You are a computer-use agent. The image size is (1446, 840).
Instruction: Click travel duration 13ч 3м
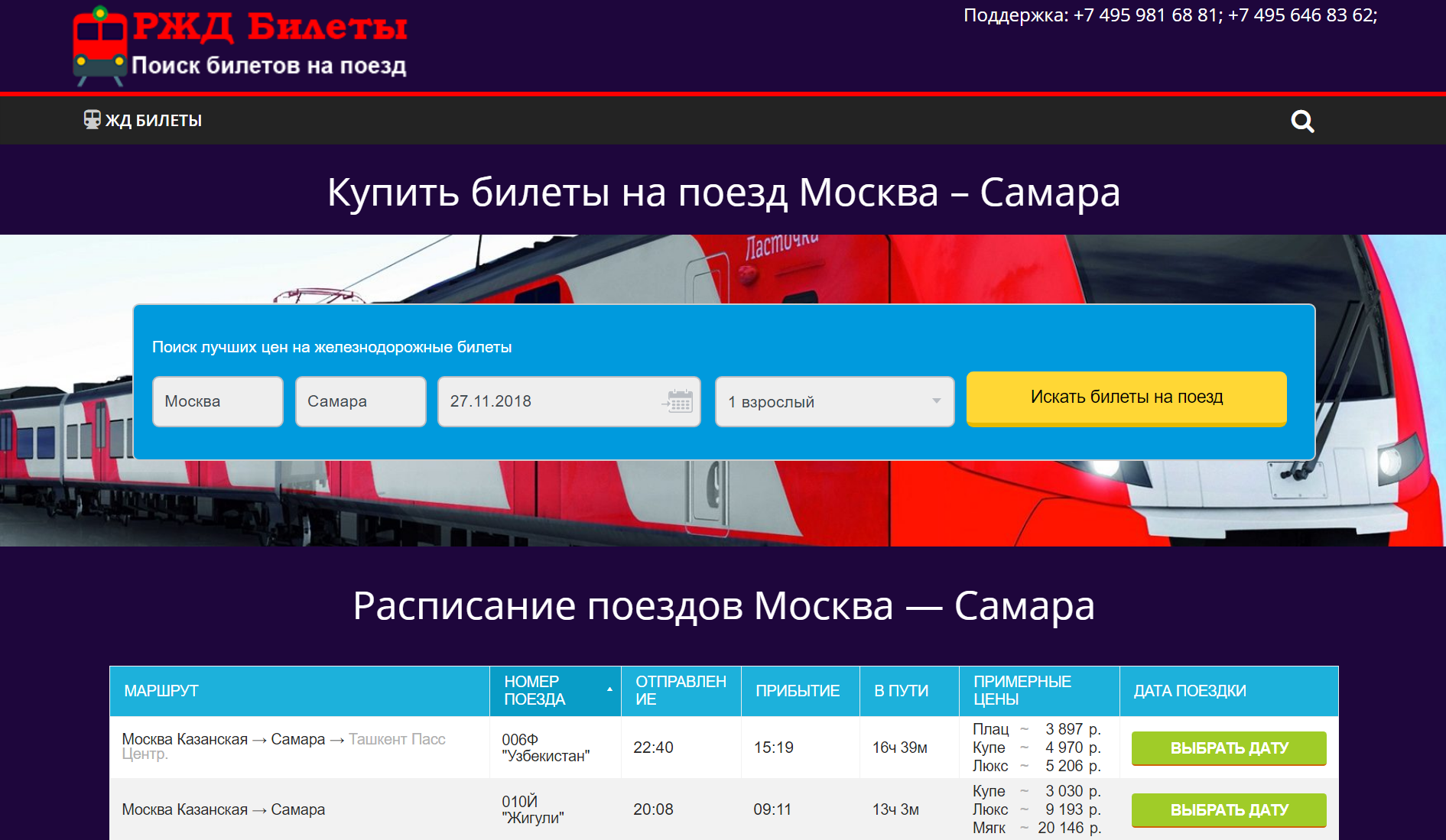(x=895, y=809)
